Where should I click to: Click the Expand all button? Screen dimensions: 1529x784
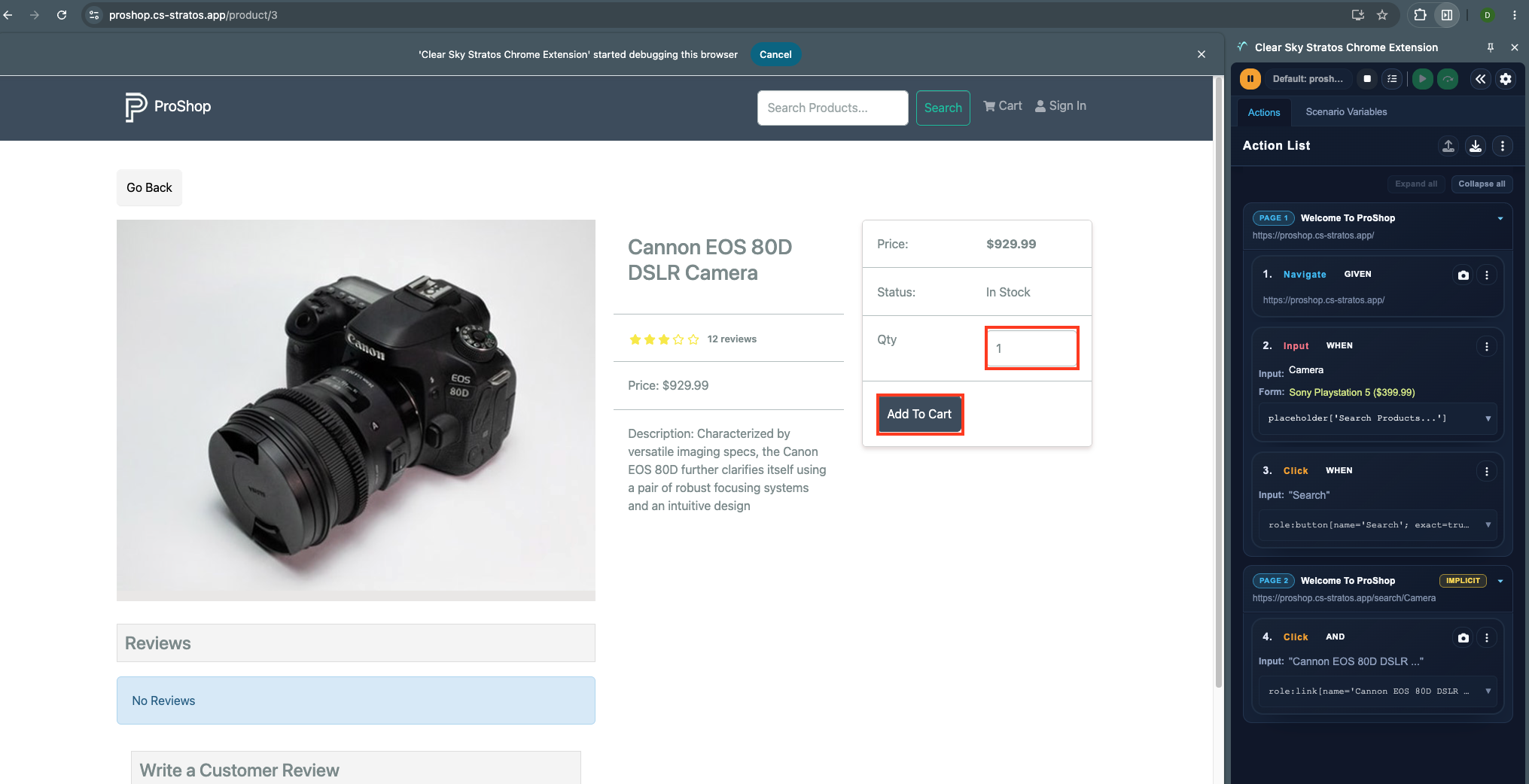pyautogui.click(x=1416, y=184)
